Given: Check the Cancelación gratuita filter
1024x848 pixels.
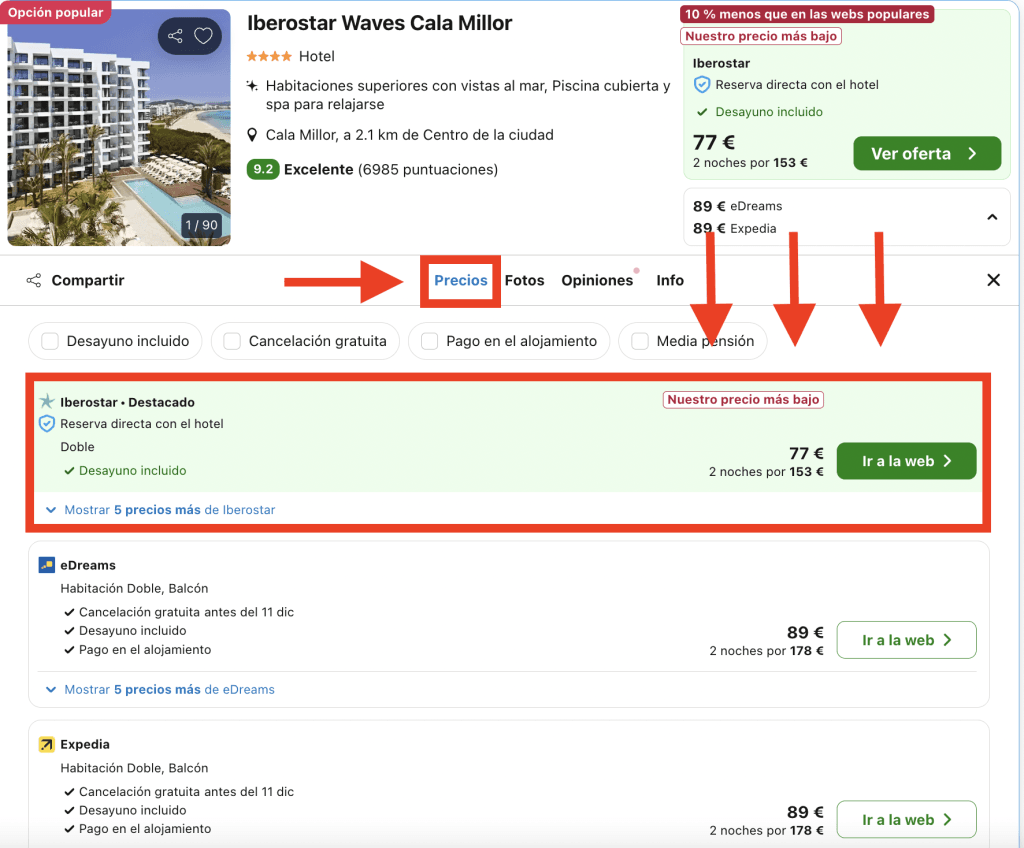Looking at the screenshot, I should [x=232, y=342].
